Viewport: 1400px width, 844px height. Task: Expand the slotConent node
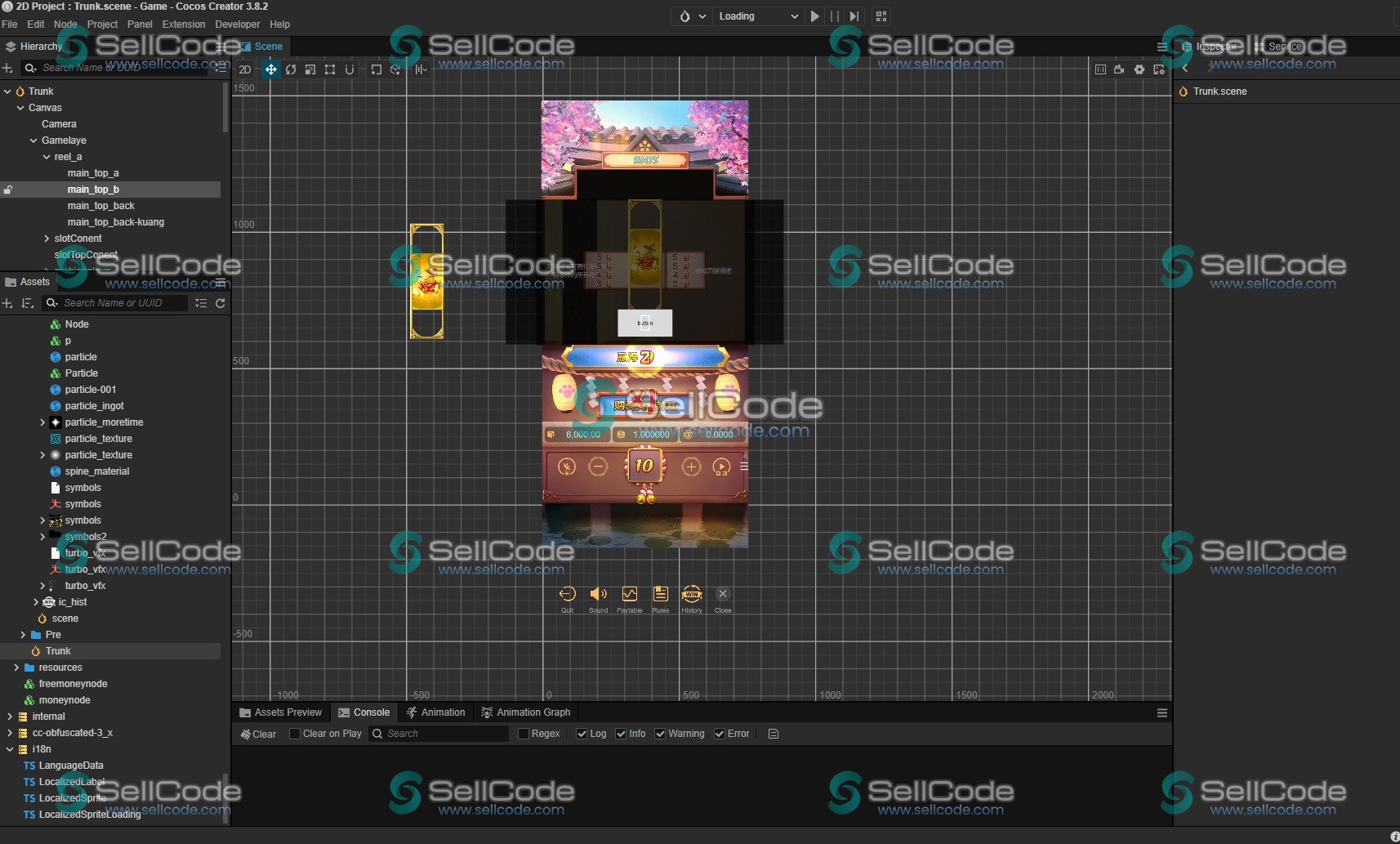coord(47,239)
